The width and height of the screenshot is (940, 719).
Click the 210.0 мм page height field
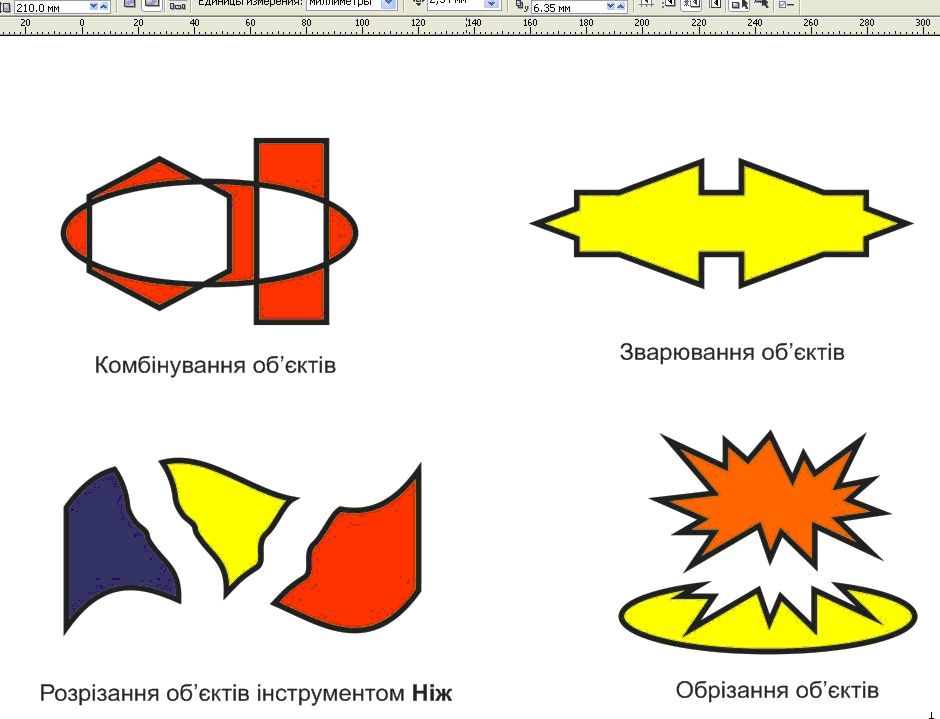tap(48, 6)
